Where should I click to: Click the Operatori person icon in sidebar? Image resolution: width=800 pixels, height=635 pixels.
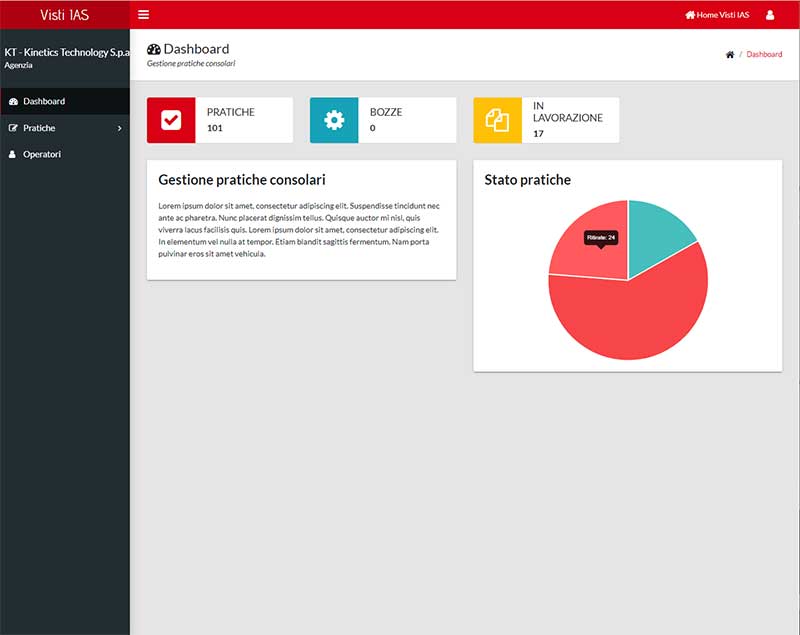12,154
